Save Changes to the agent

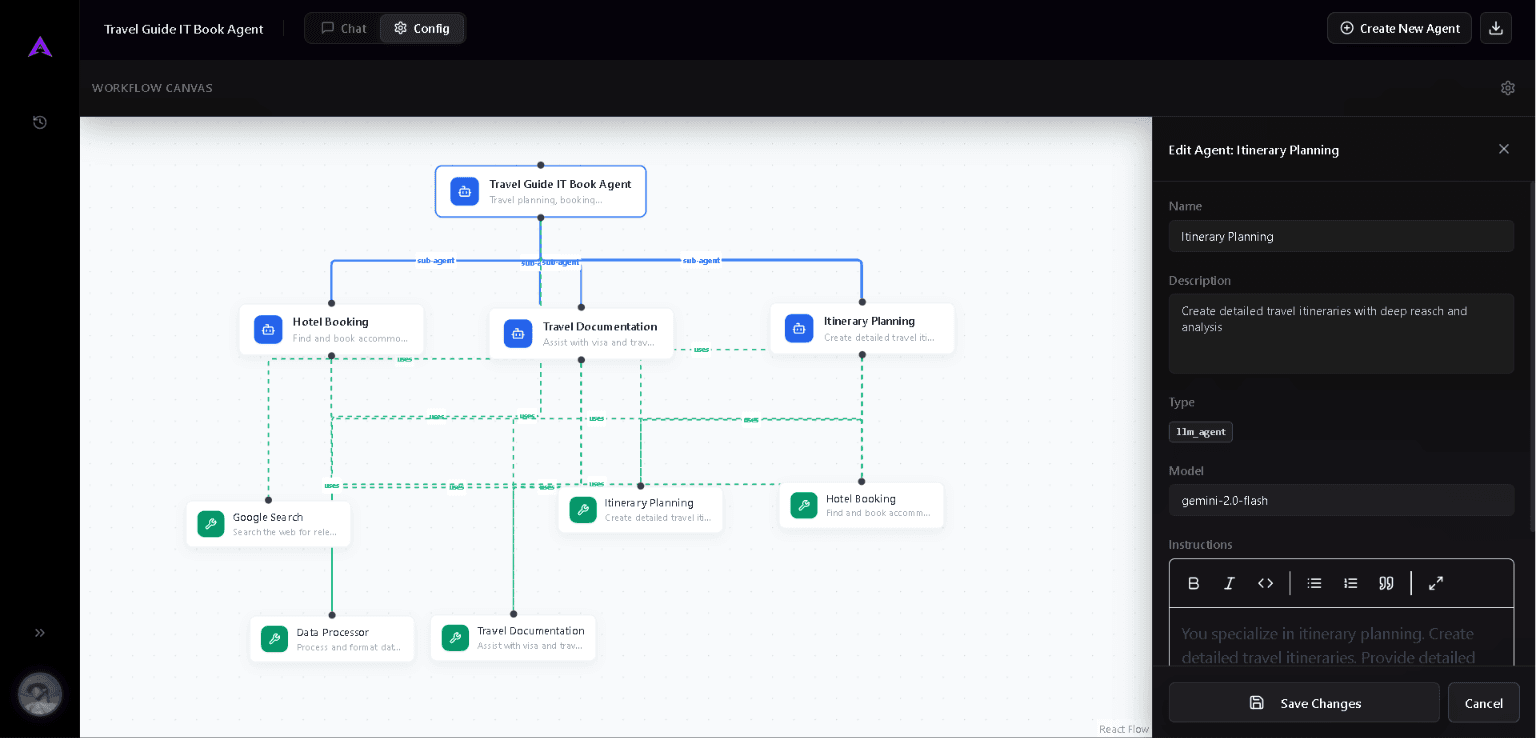point(1304,703)
